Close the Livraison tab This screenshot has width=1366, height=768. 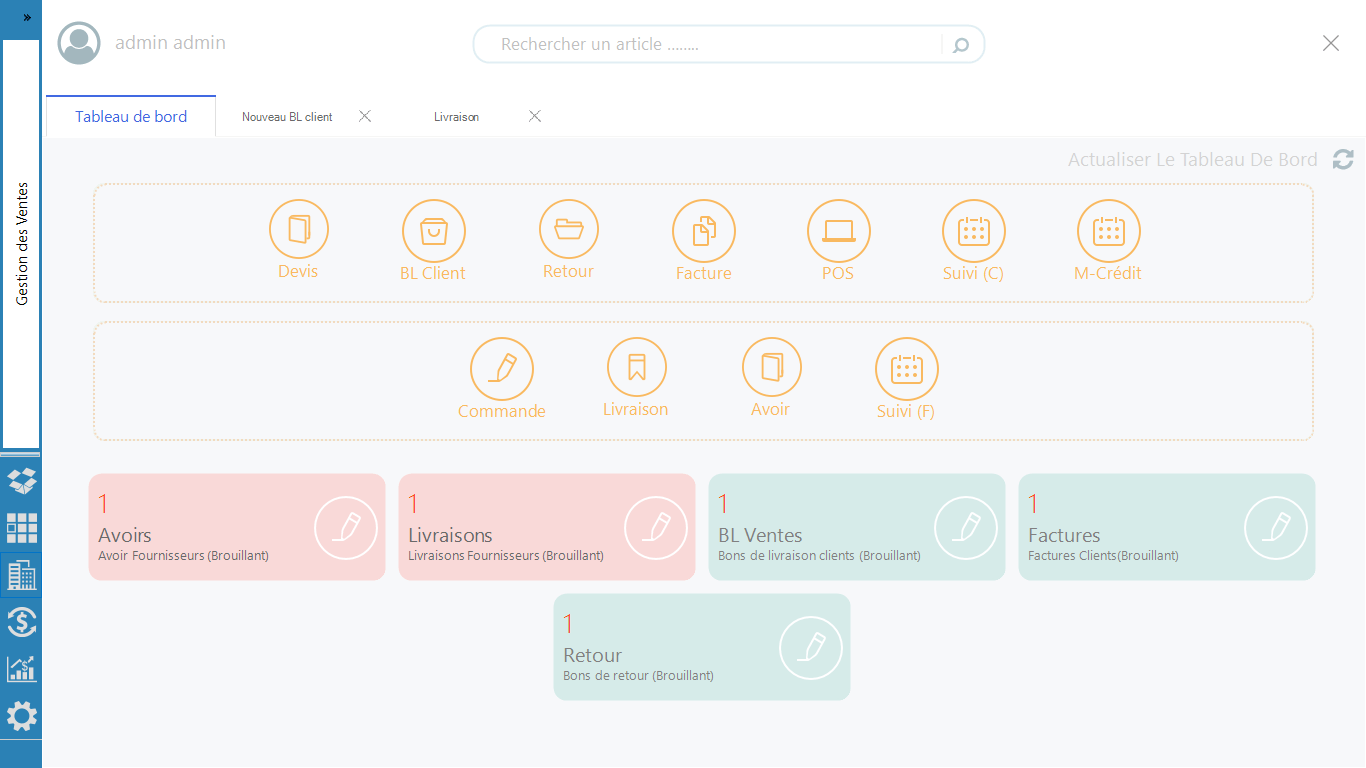(x=535, y=117)
